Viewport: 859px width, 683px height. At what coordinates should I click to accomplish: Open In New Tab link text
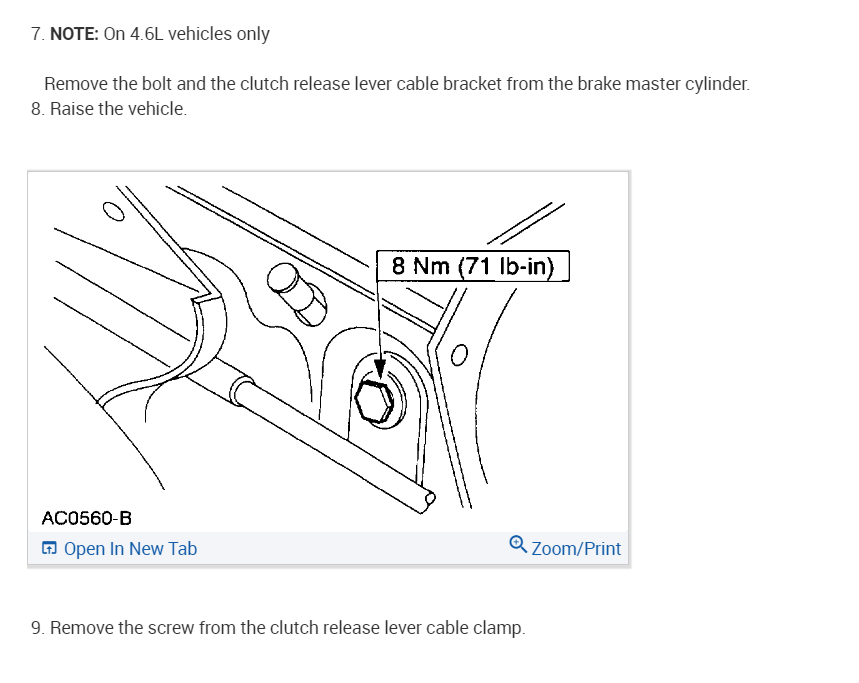point(130,548)
